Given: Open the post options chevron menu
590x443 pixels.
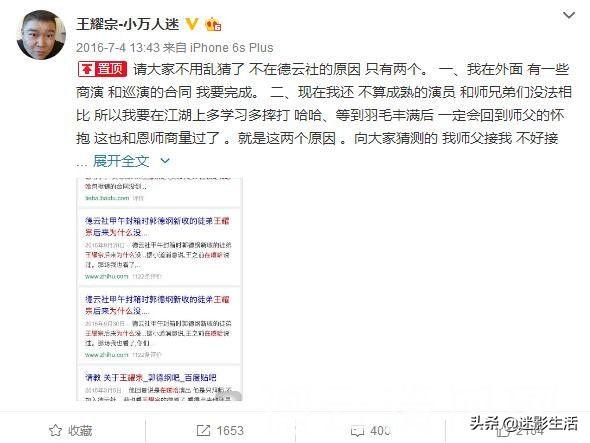Looking at the screenshot, I should click(568, 15).
